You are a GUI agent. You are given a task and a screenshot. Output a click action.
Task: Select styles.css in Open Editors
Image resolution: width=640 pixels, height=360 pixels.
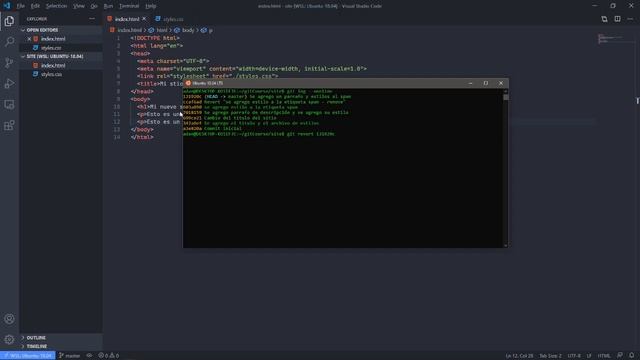point(51,48)
